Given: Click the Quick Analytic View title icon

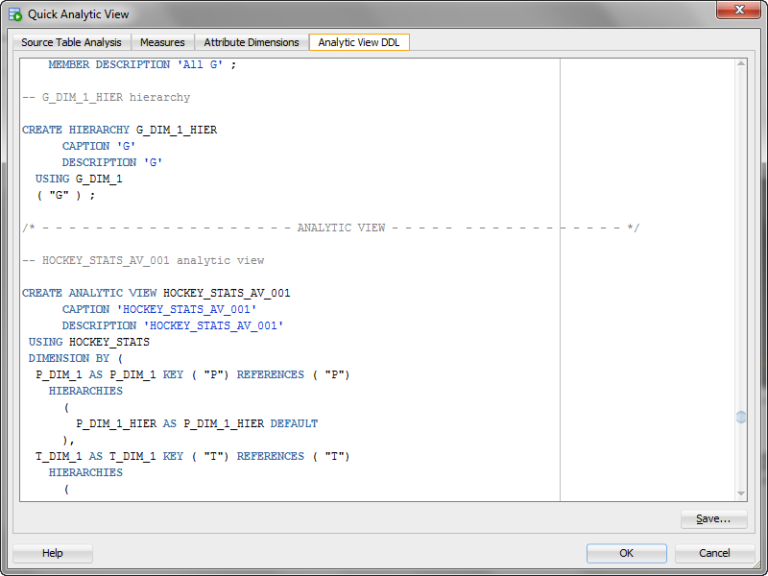Looking at the screenshot, I should [x=16, y=14].
